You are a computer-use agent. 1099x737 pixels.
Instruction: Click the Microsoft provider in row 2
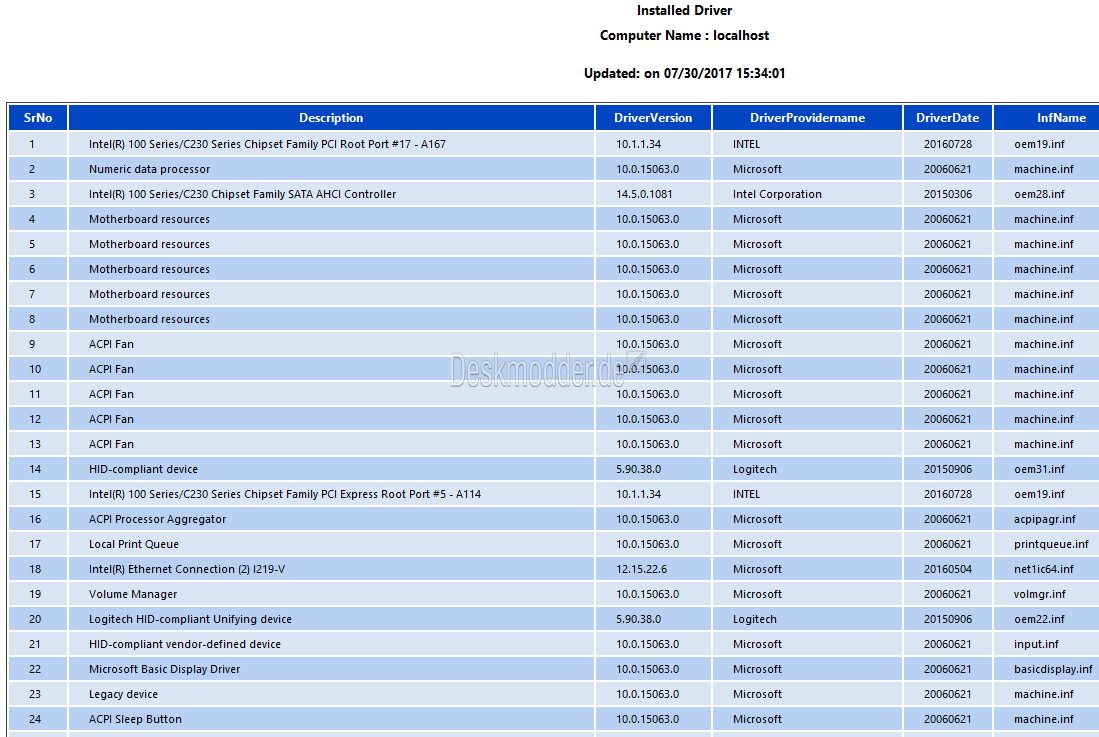pyautogui.click(x=757, y=170)
